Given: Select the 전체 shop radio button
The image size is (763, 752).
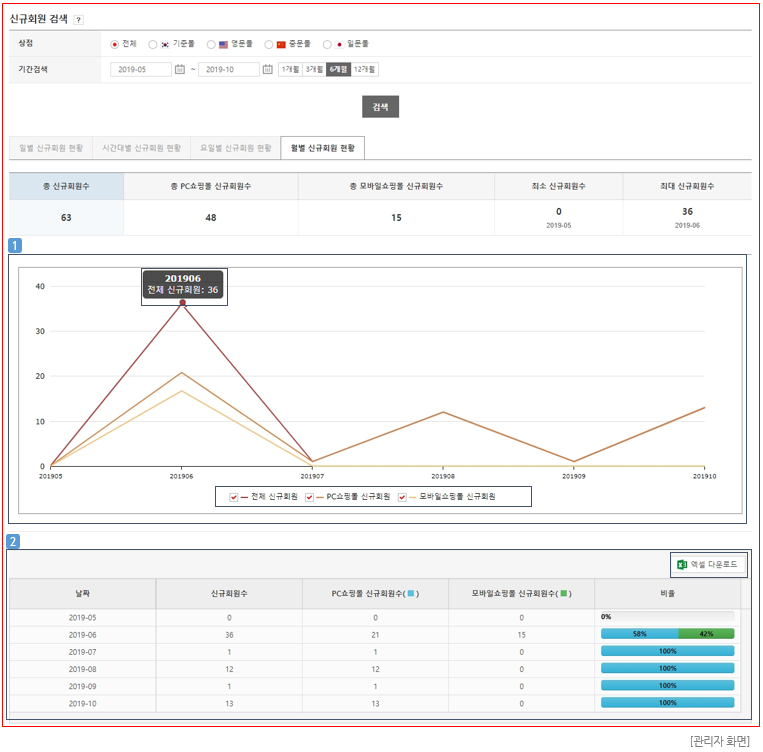Looking at the screenshot, I should (115, 44).
